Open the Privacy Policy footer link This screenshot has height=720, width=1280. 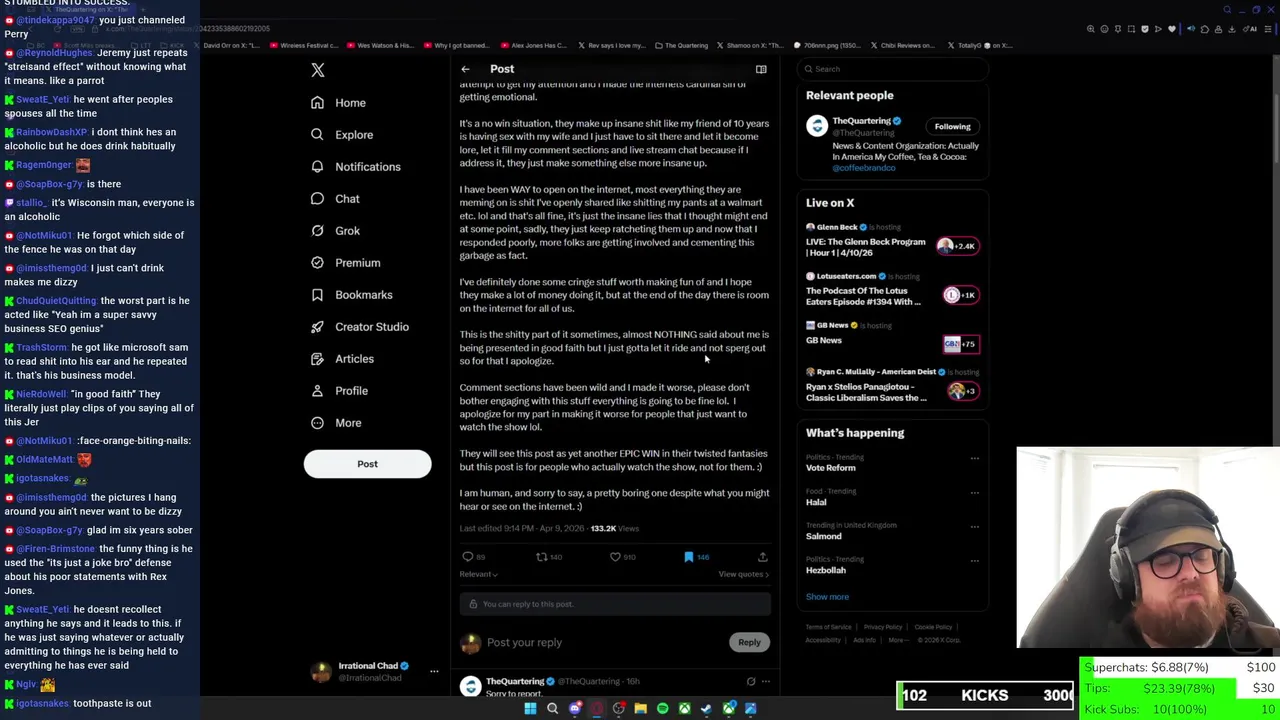pos(883,627)
